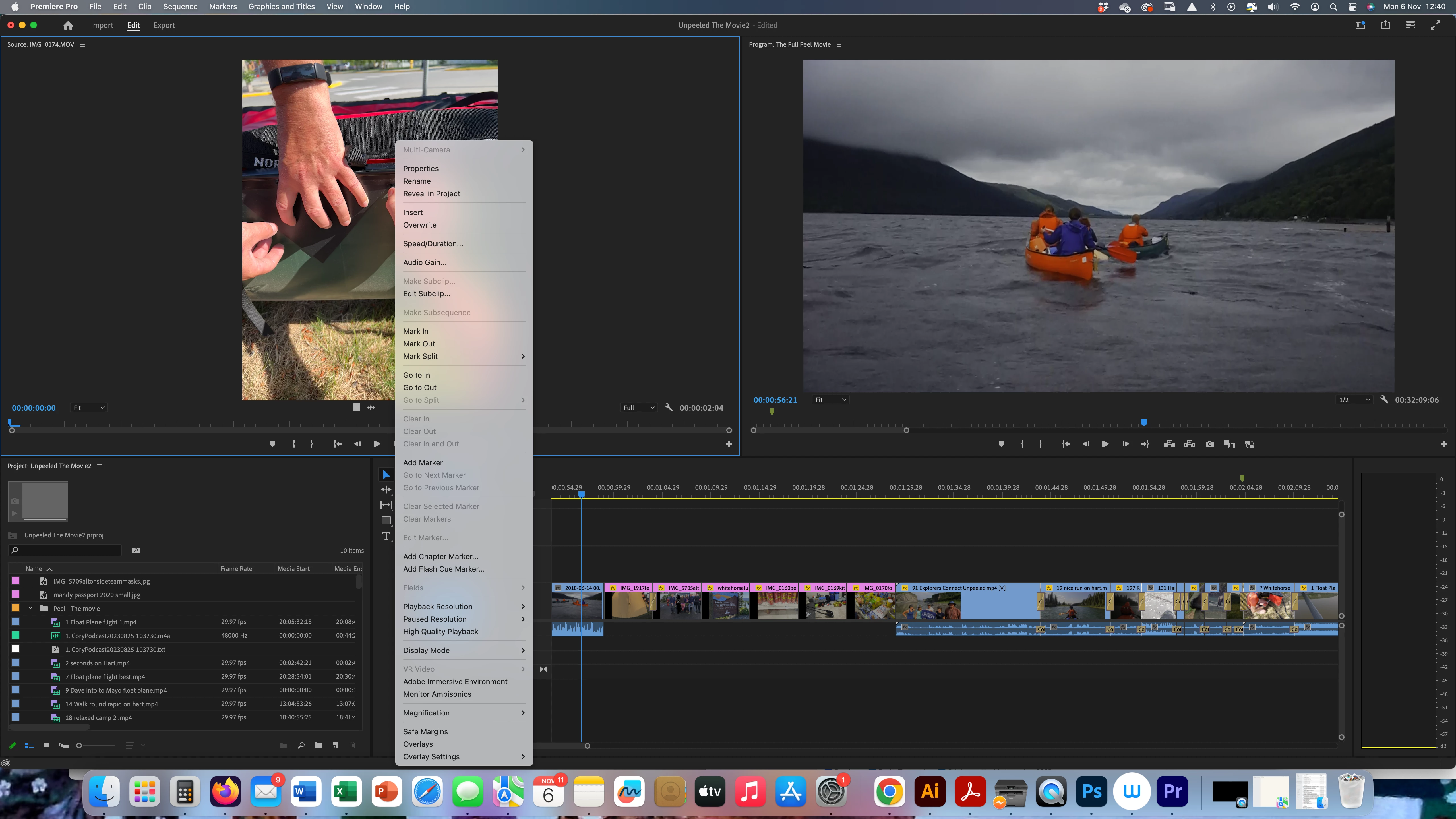Switch project panel to icon view

point(46,746)
